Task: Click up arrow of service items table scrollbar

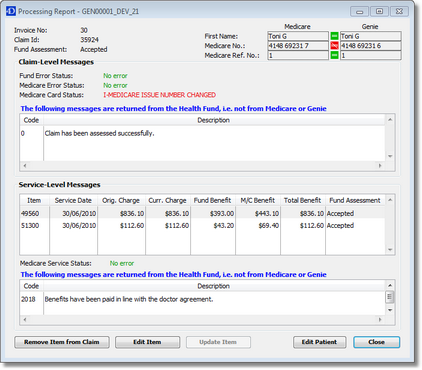Action: pyautogui.click(x=390, y=200)
